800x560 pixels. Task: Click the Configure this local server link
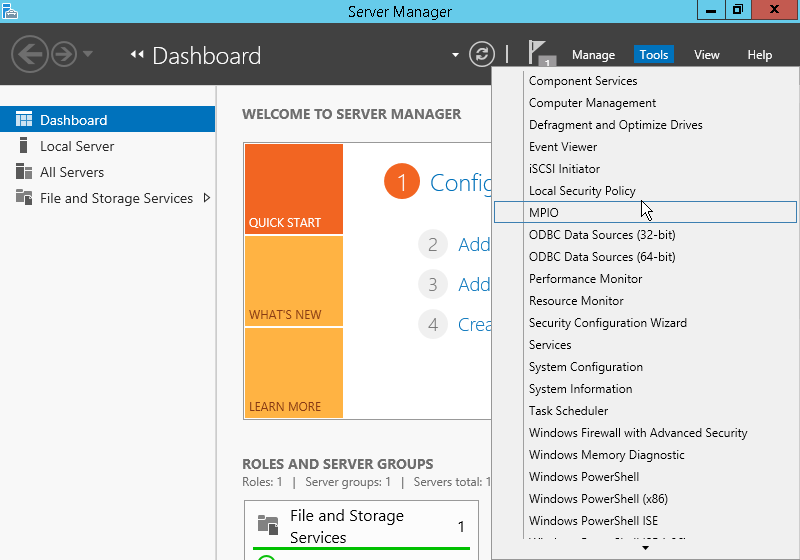pyautogui.click(x=461, y=183)
